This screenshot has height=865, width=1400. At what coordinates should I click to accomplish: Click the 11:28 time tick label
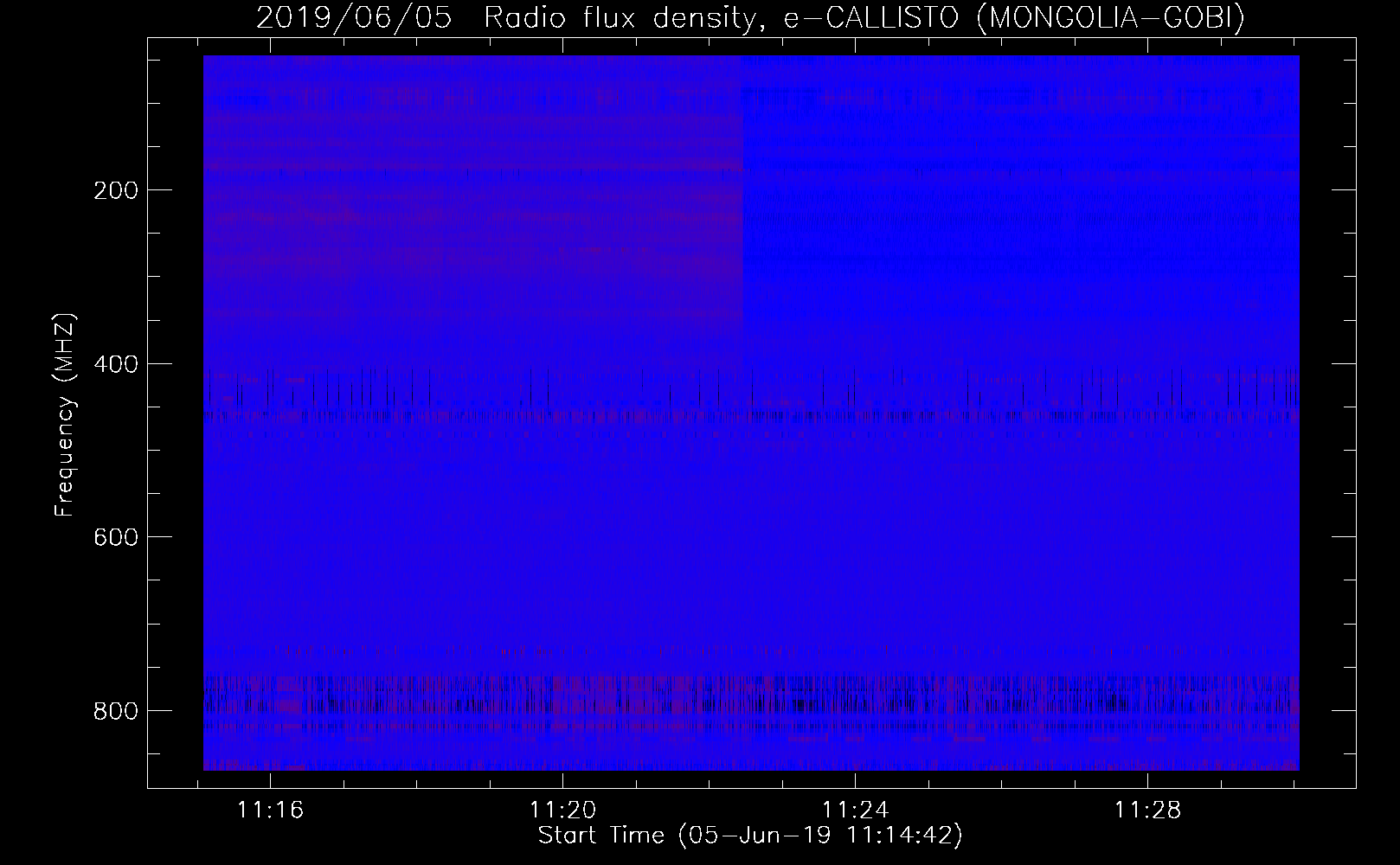coord(1147,811)
